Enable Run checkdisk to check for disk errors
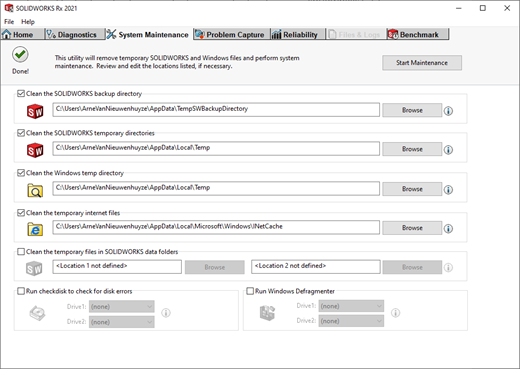The image size is (520, 369). (x=21, y=291)
